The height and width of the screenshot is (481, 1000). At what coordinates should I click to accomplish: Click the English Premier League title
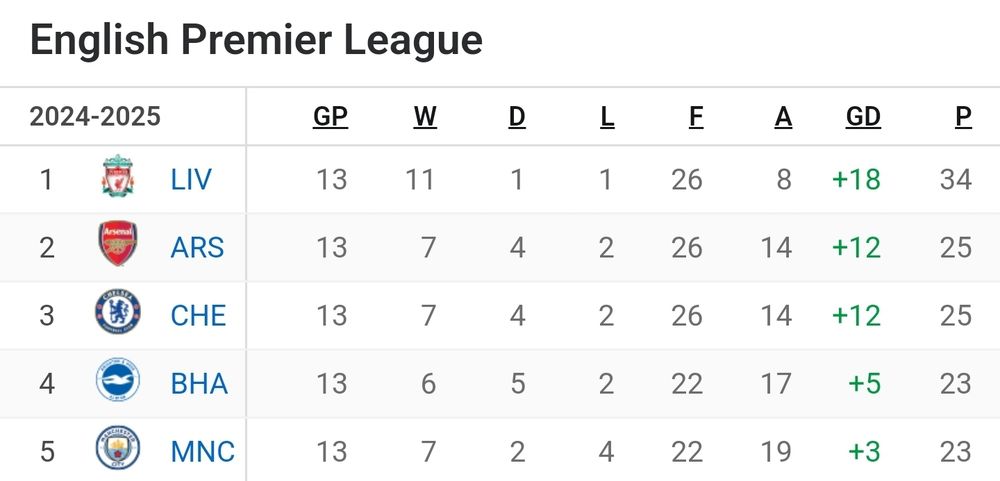pos(256,41)
